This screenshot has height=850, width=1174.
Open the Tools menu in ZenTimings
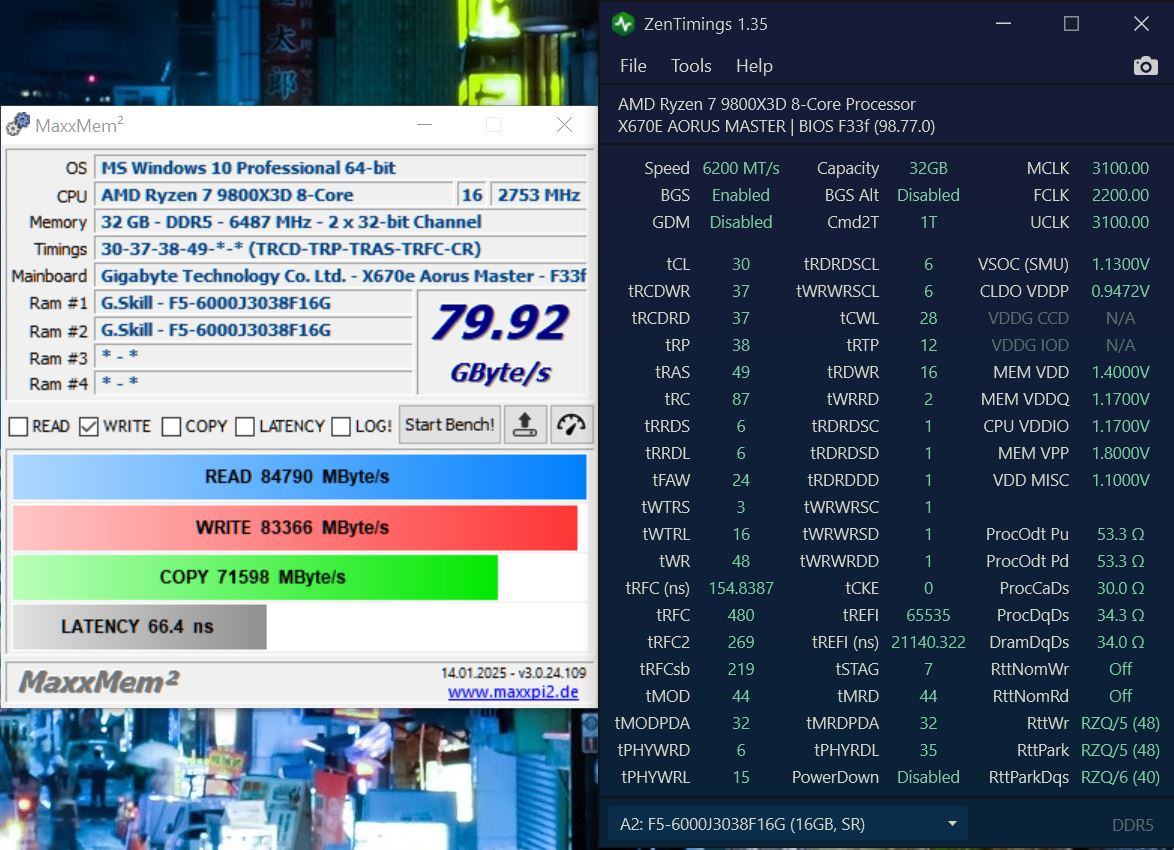point(691,66)
